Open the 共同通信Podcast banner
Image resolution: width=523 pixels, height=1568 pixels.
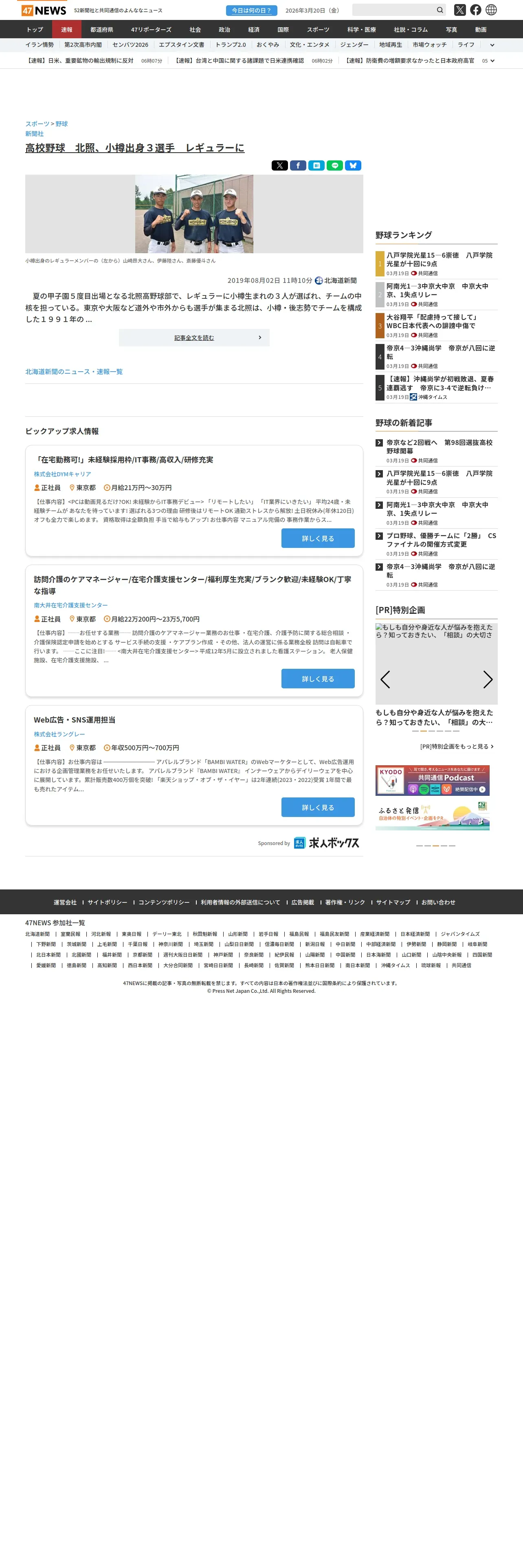[x=432, y=780]
